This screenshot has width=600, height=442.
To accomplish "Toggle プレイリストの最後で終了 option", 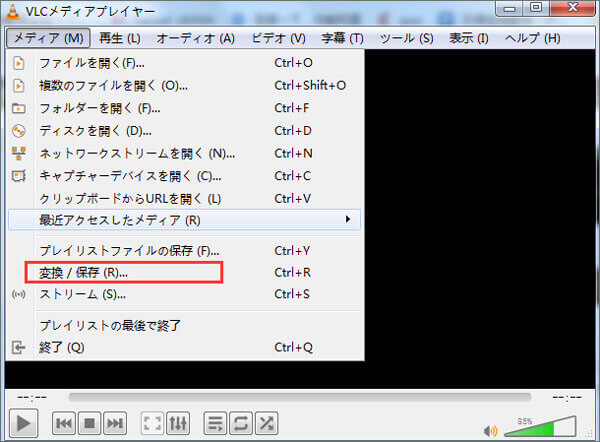I will pos(184,325).
